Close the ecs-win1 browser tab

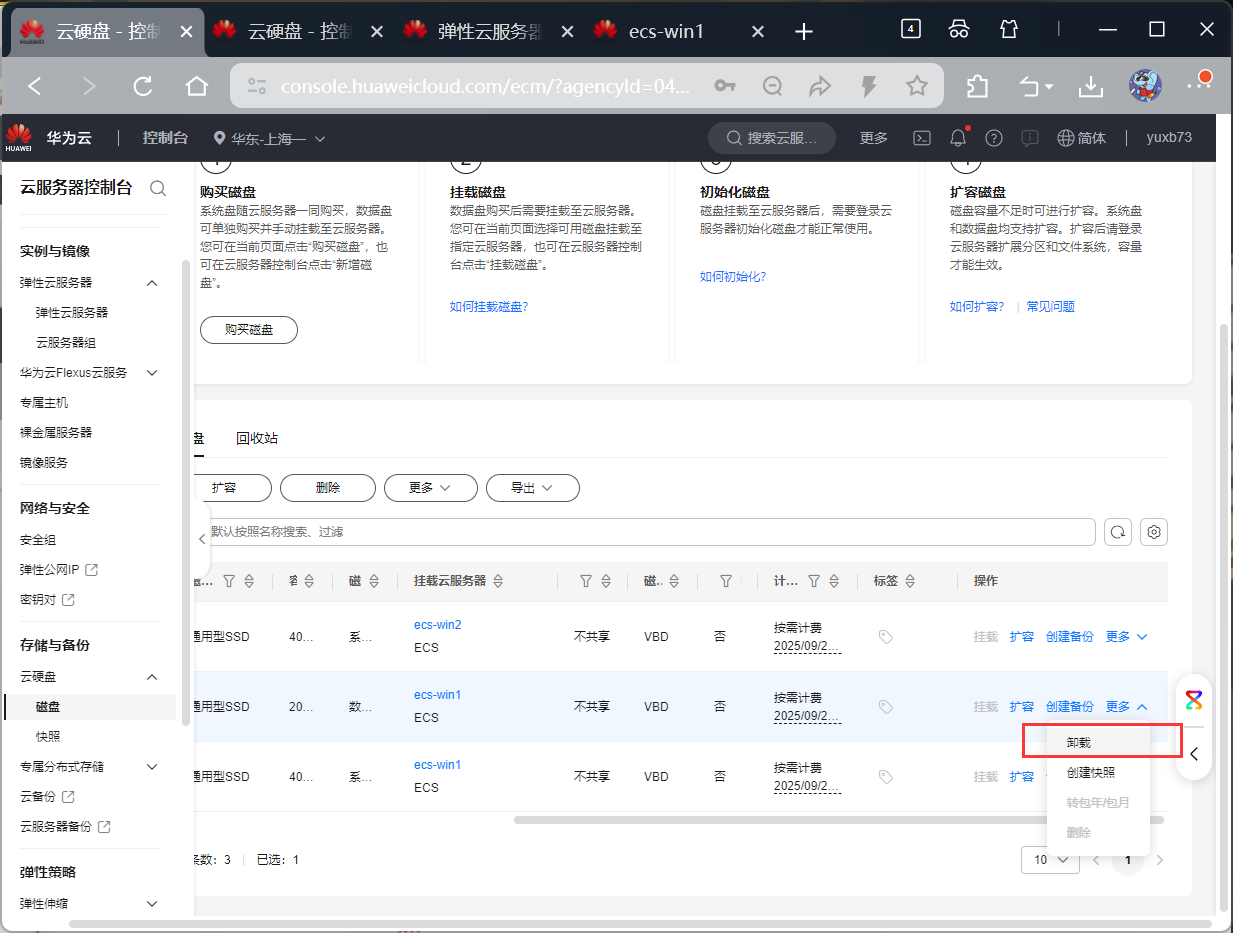coord(757,31)
